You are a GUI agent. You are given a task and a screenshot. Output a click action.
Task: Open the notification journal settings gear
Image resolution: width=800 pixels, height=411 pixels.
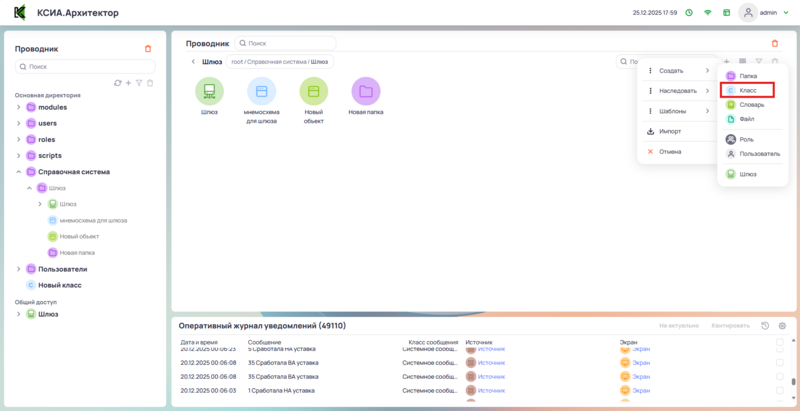782,326
